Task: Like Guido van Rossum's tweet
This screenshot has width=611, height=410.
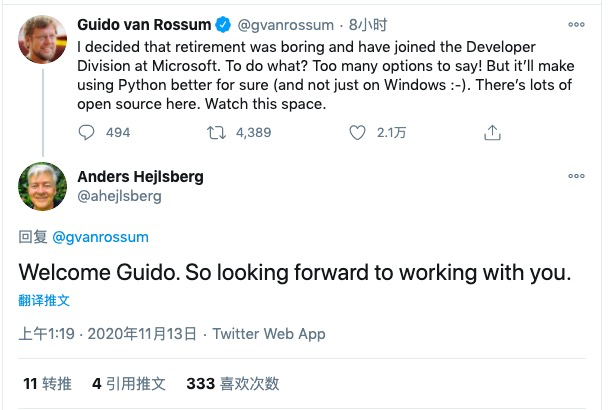Action: 357,132
